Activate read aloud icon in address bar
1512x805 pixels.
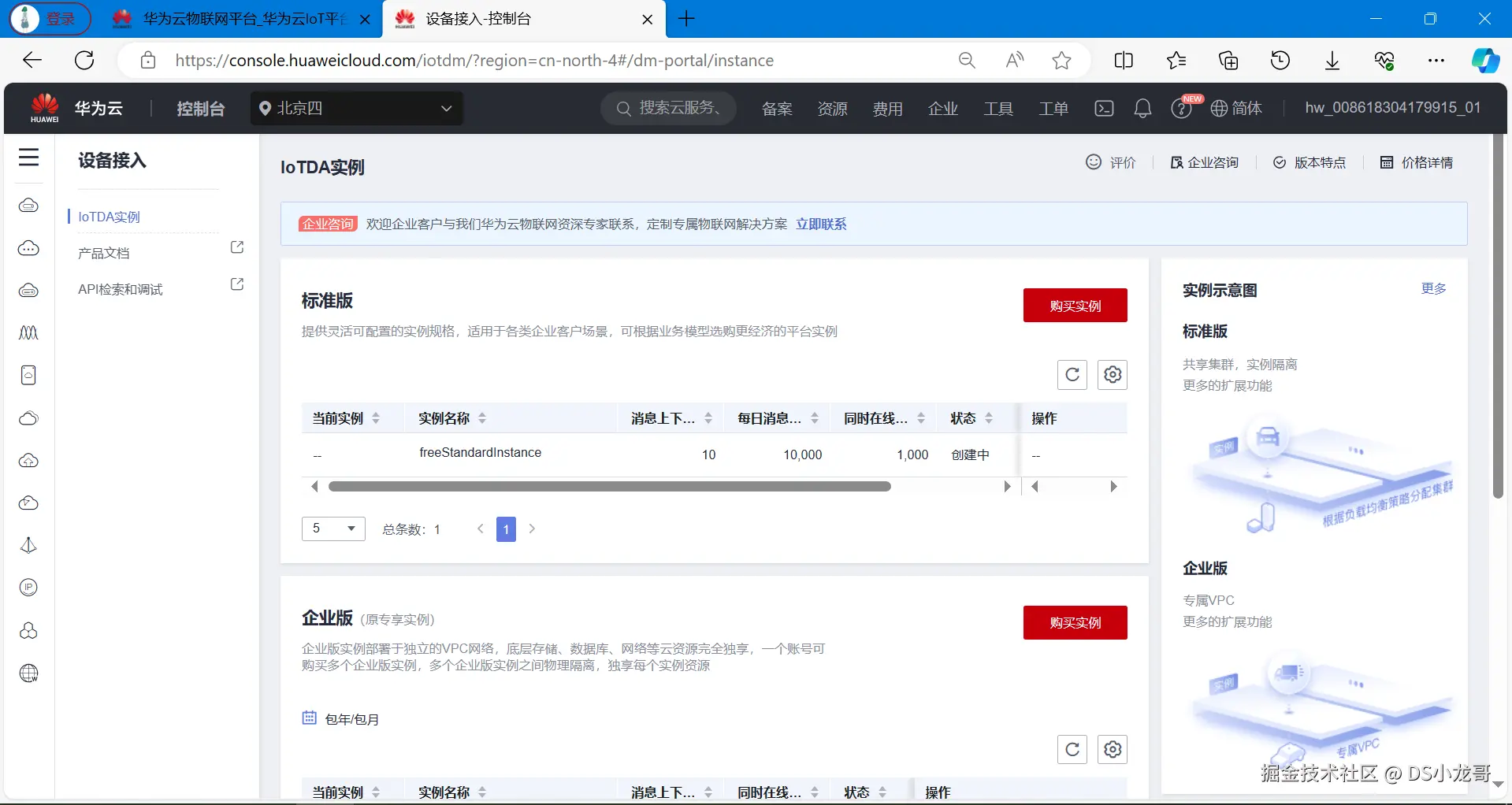point(1015,61)
